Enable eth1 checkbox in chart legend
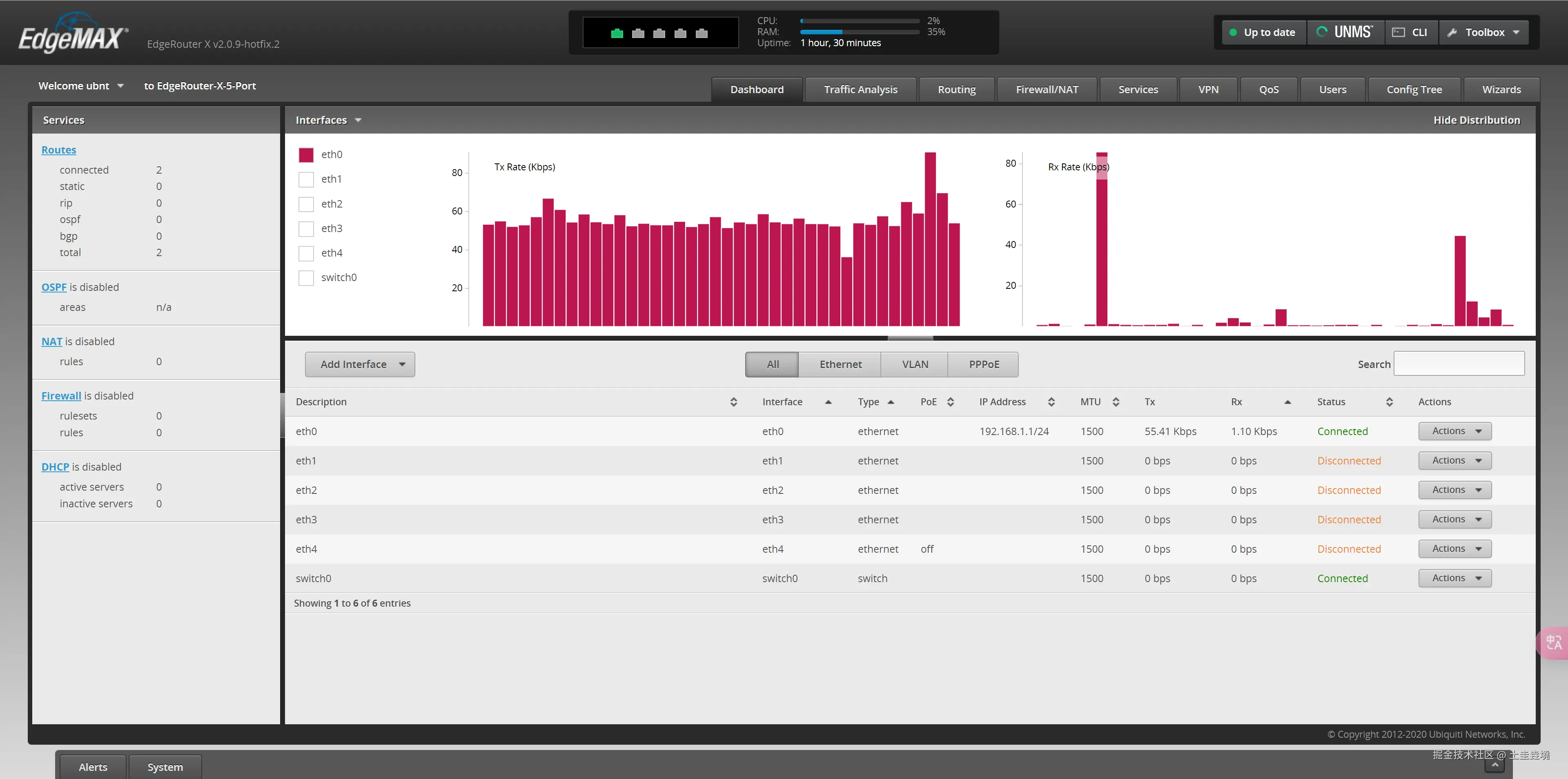 306,180
